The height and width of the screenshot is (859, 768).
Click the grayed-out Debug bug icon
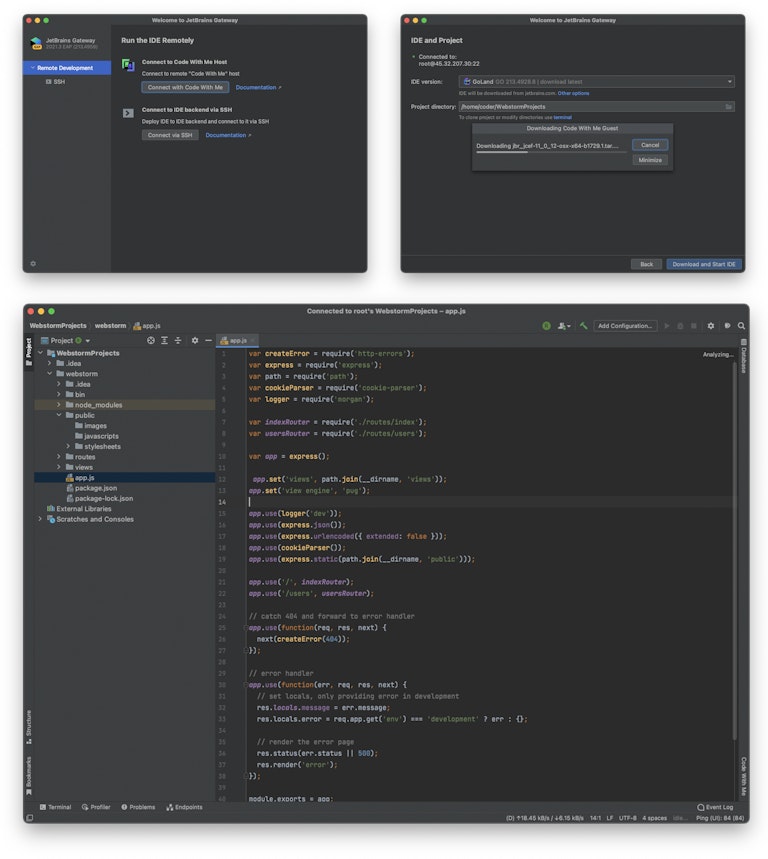(680, 325)
